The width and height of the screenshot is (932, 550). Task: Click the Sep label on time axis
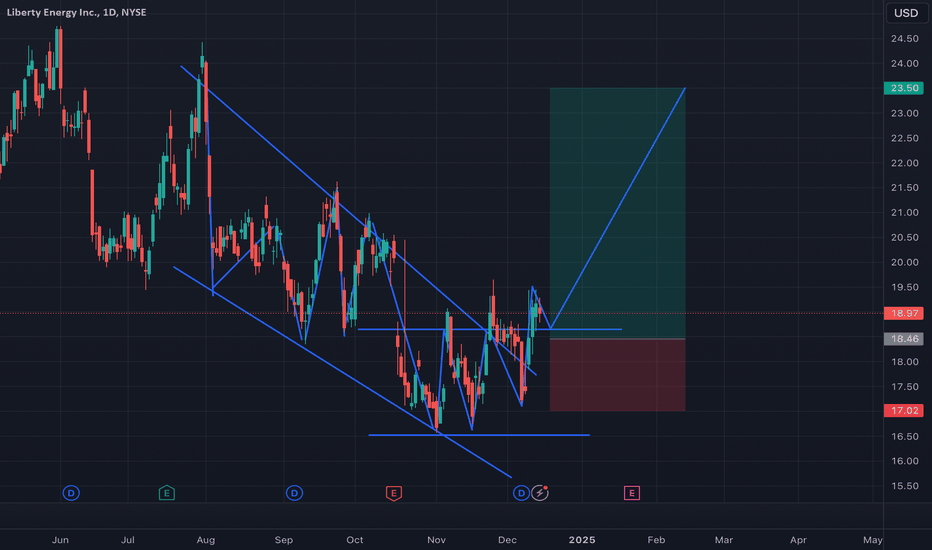tap(284, 540)
